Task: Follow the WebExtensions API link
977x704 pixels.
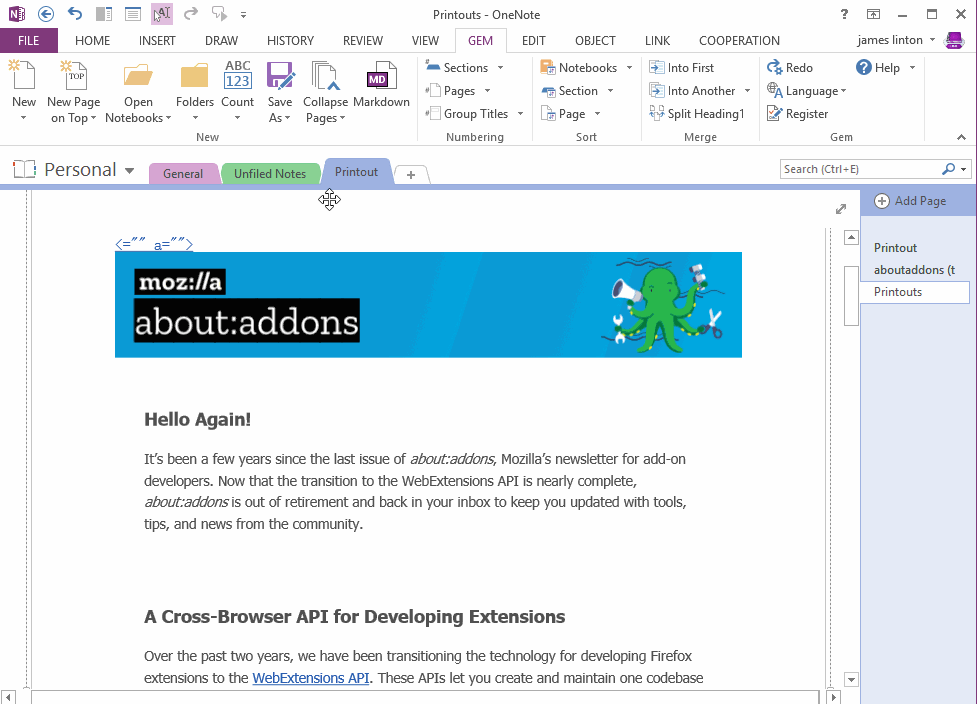Action: pos(310,678)
